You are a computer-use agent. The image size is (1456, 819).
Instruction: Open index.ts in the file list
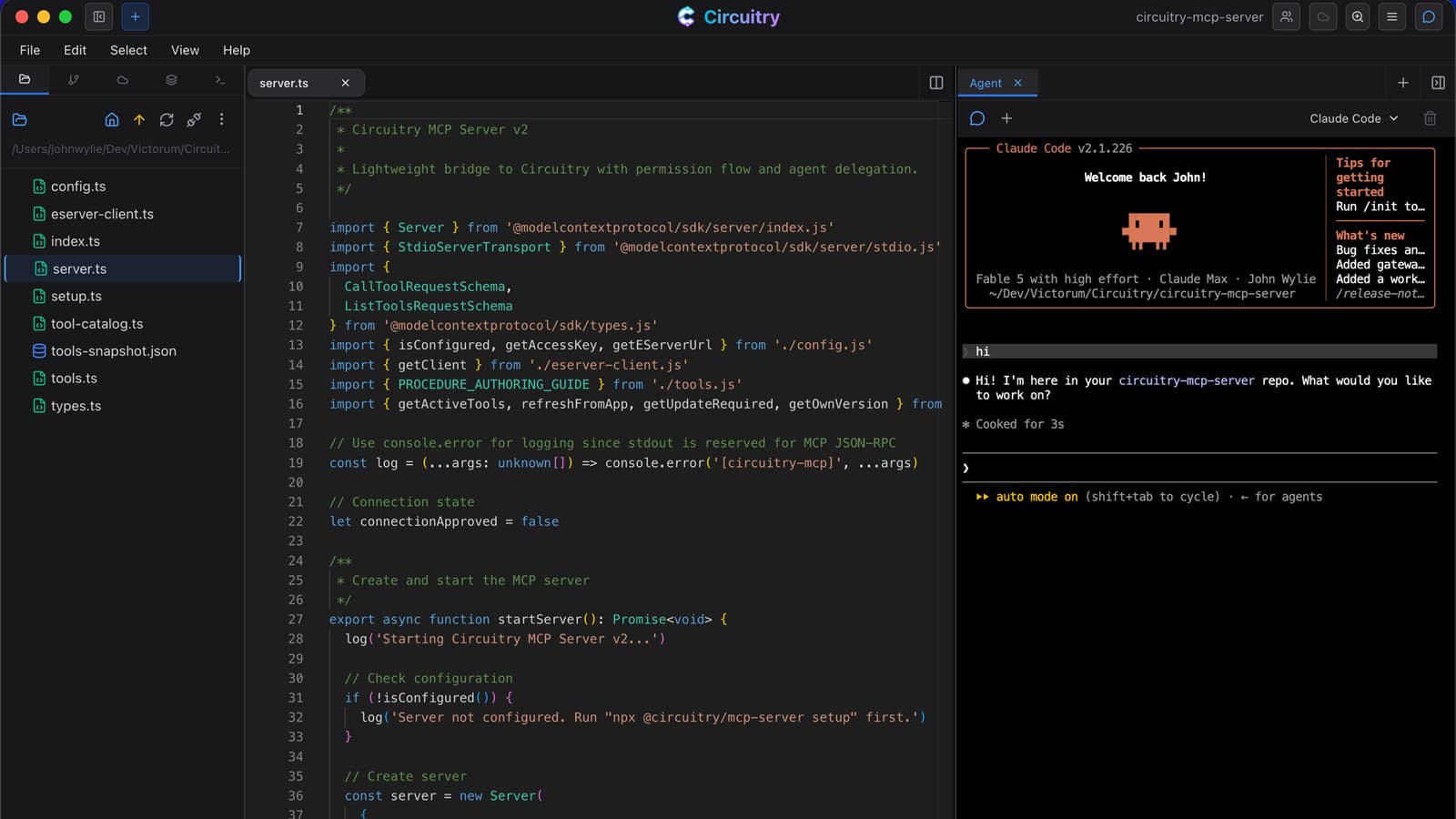123,241
